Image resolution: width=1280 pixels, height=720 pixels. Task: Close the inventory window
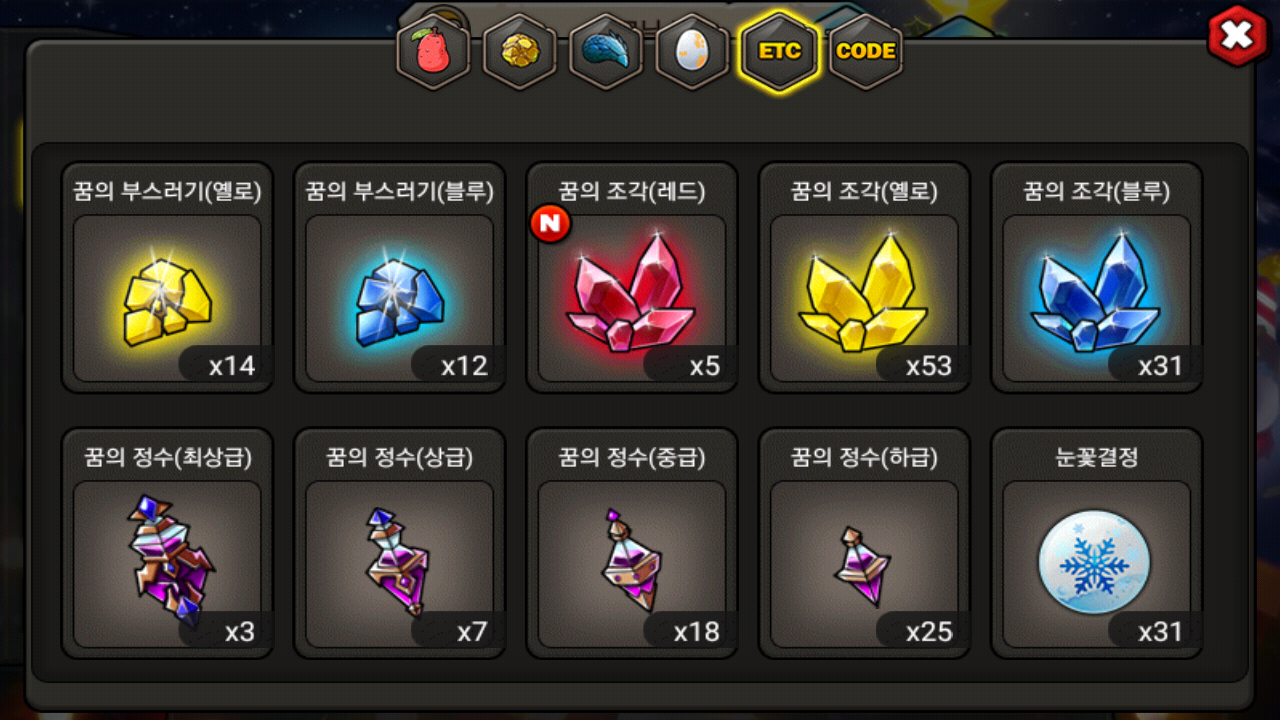tap(1238, 36)
